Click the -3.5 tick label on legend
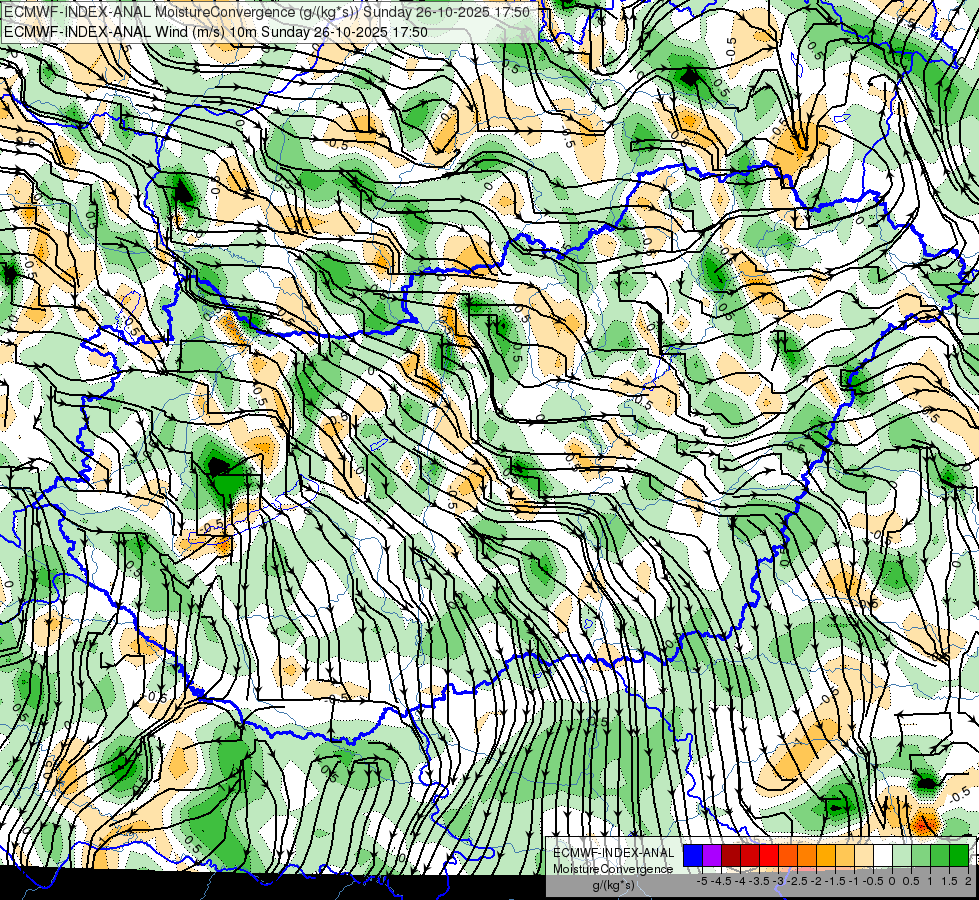This screenshot has width=979, height=900. click(x=759, y=881)
